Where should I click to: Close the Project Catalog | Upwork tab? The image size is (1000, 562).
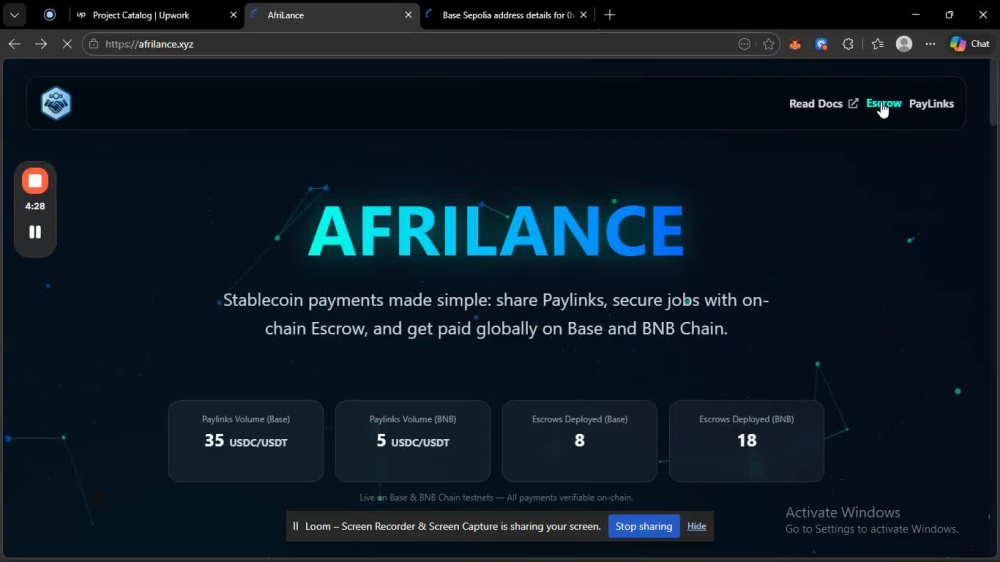(233, 15)
